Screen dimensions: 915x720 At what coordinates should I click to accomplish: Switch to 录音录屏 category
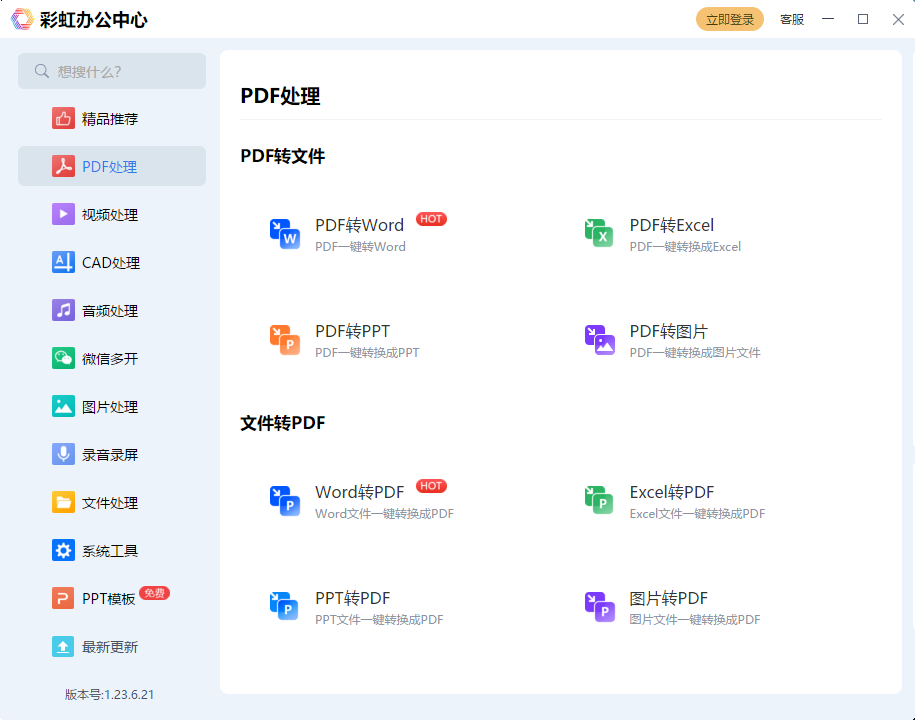pyautogui.click(x=112, y=454)
